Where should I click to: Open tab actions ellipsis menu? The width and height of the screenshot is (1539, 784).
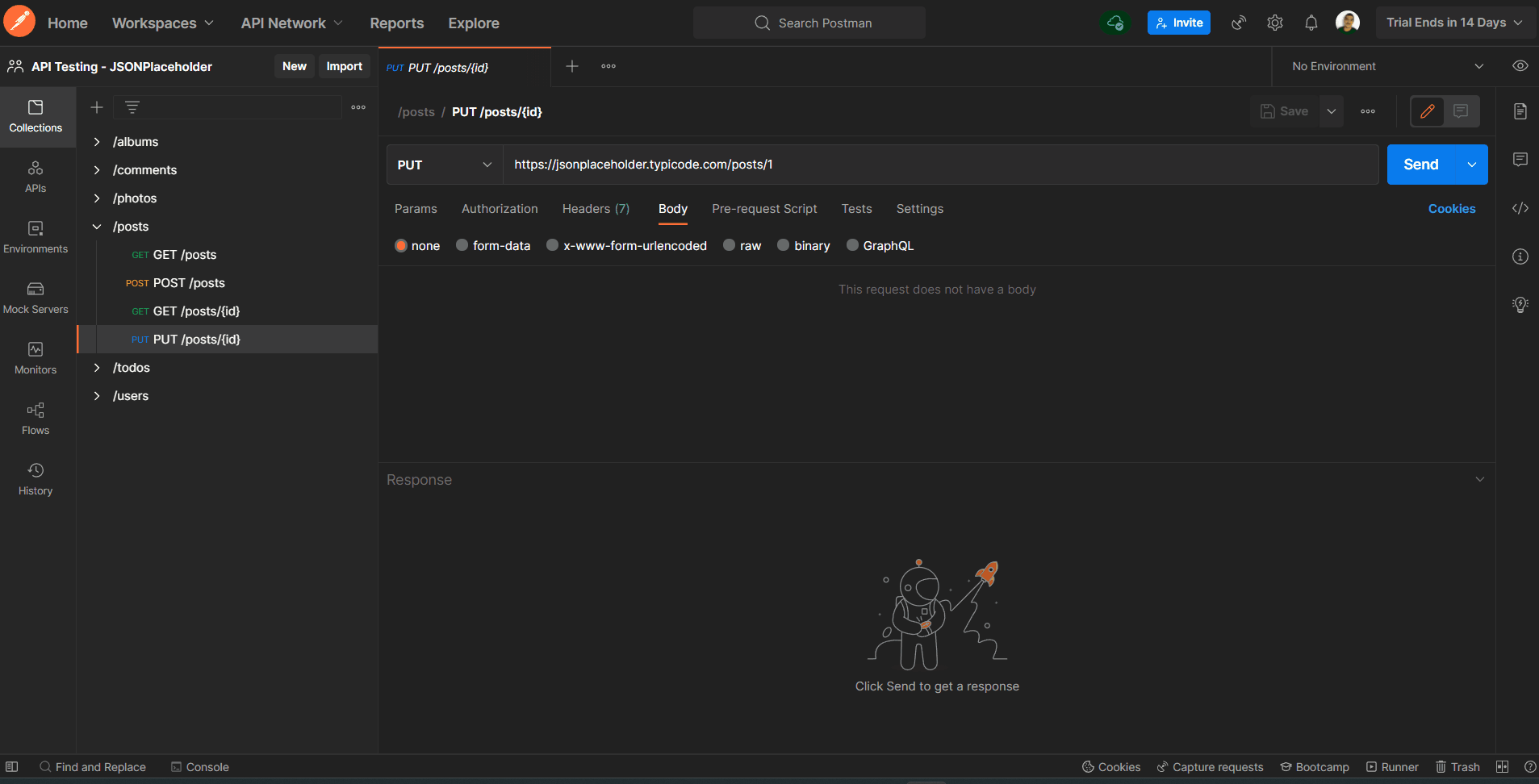(x=608, y=66)
